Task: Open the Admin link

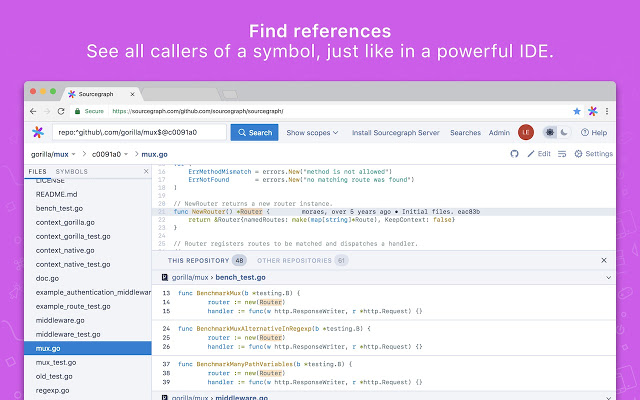Action: (499, 133)
